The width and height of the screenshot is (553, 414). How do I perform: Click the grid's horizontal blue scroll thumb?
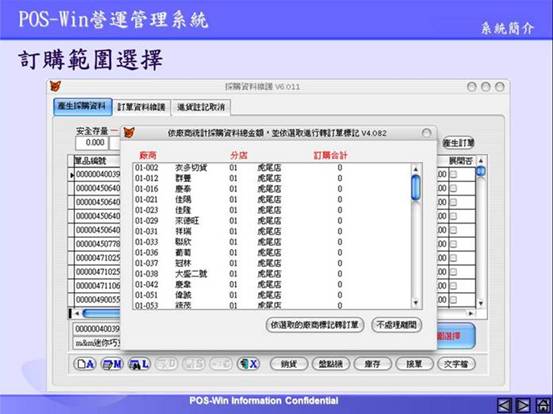pyautogui.click(x=101, y=313)
